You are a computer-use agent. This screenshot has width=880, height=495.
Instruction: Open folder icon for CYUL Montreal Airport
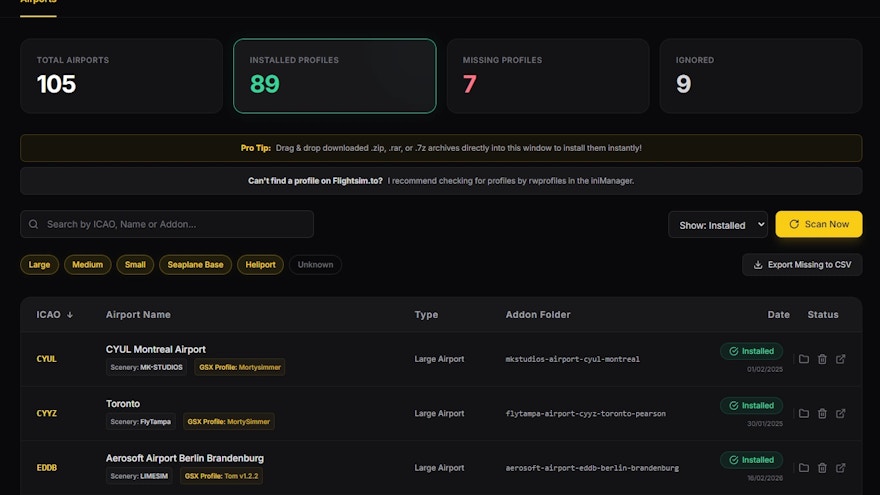804,359
